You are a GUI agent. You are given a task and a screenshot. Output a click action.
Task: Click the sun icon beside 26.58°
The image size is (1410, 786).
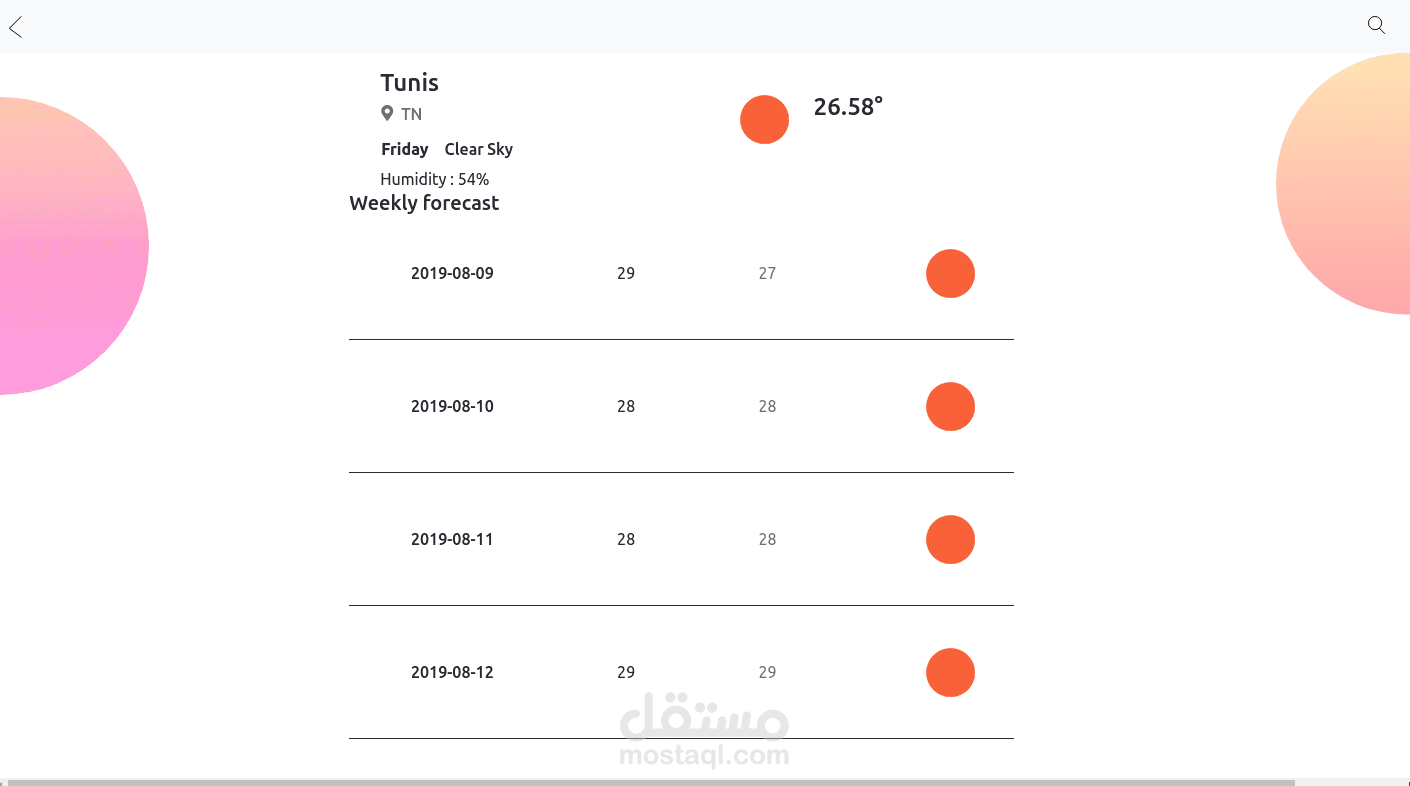click(764, 120)
